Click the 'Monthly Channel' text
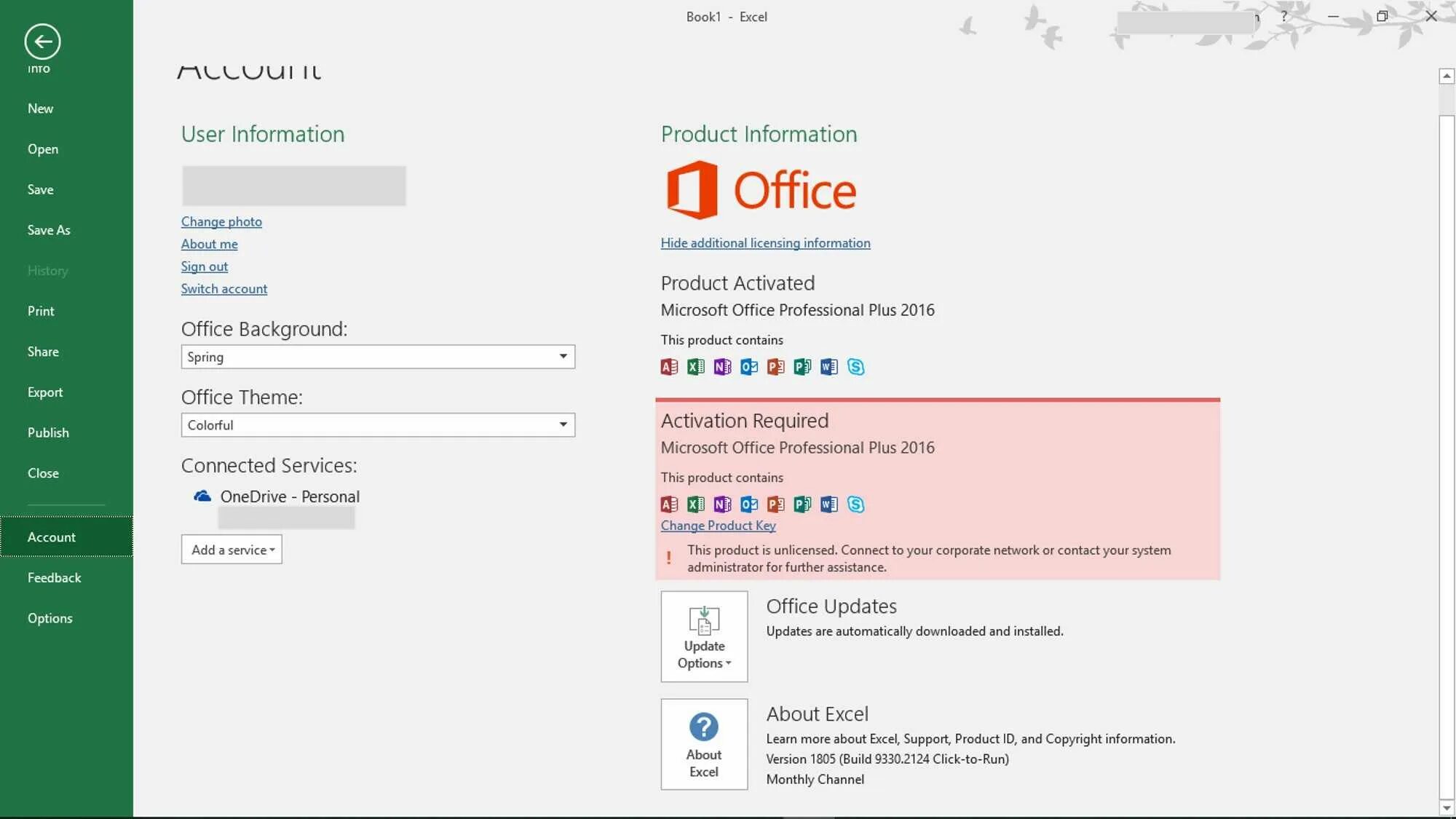Viewport: 1456px width, 819px height. (x=815, y=779)
